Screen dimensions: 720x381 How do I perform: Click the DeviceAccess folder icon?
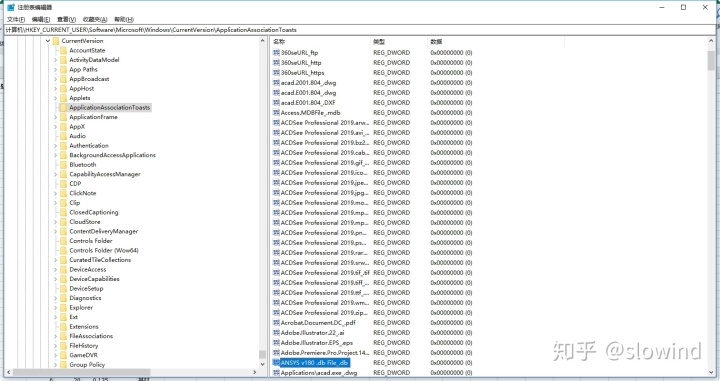pyautogui.click(x=63, y=269)
